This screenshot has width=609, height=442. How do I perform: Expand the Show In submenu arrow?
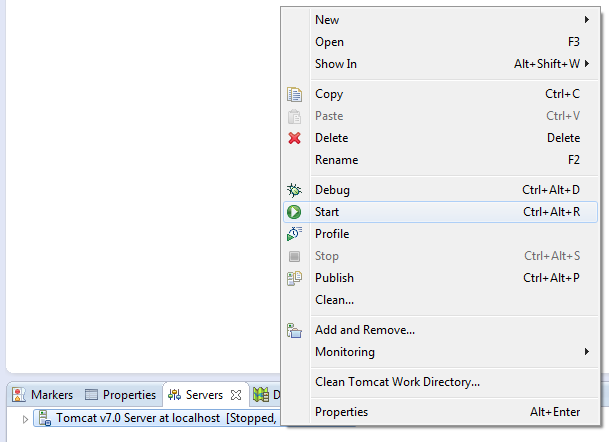click(x=586, y=64)
